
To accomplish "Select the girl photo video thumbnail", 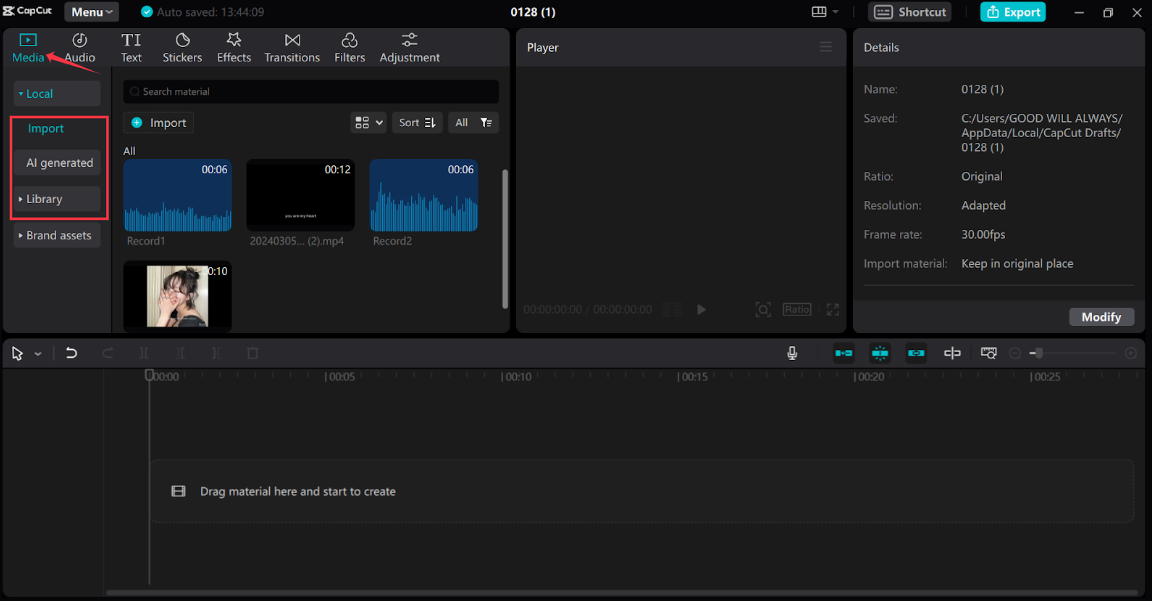I will (x=178, y=296).
